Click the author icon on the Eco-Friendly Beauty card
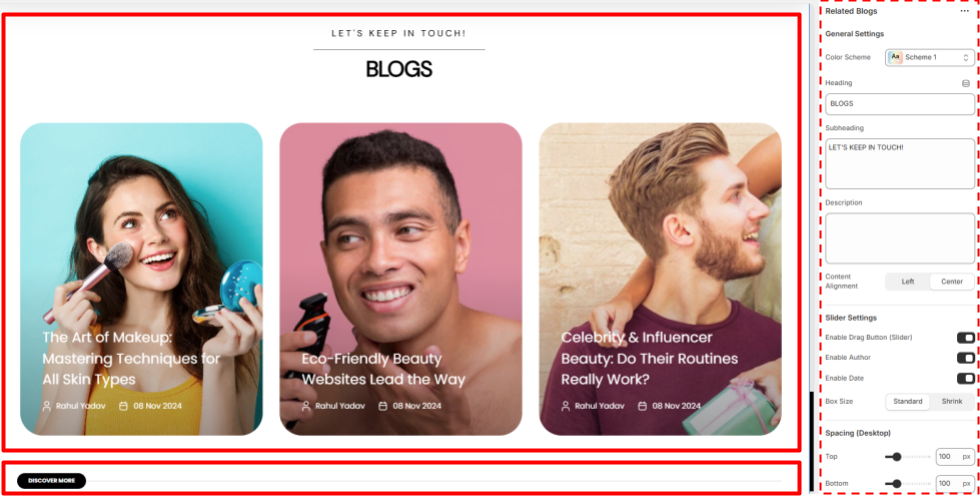This screenshot has width=980, height=496. click(x=306, y=406)
